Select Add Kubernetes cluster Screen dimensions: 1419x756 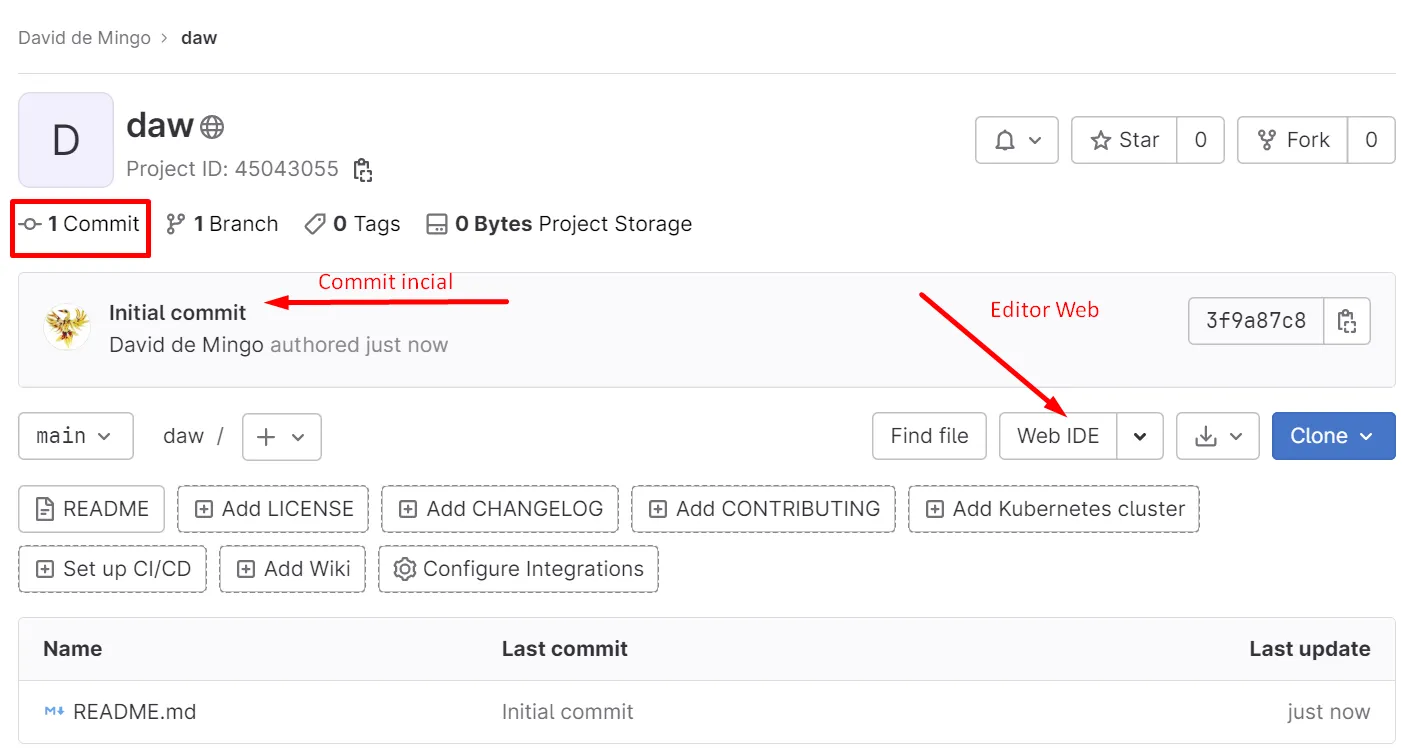tap(1054, 509)
